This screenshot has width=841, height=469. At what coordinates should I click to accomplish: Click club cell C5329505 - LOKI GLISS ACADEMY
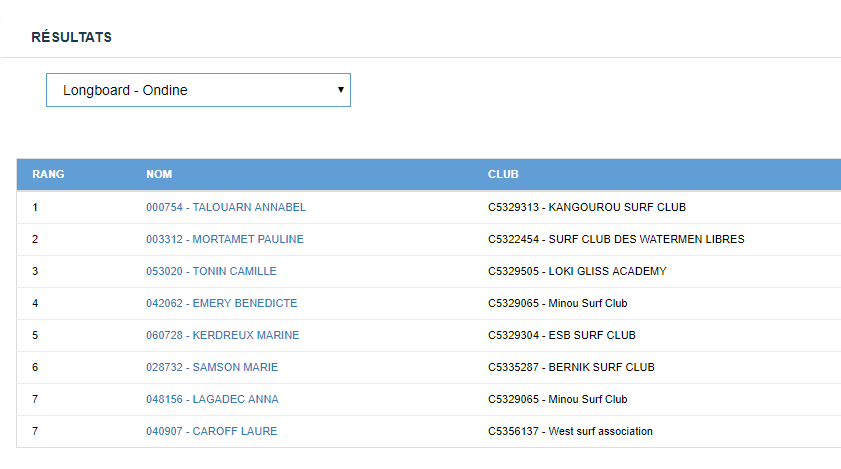[577, 272]
